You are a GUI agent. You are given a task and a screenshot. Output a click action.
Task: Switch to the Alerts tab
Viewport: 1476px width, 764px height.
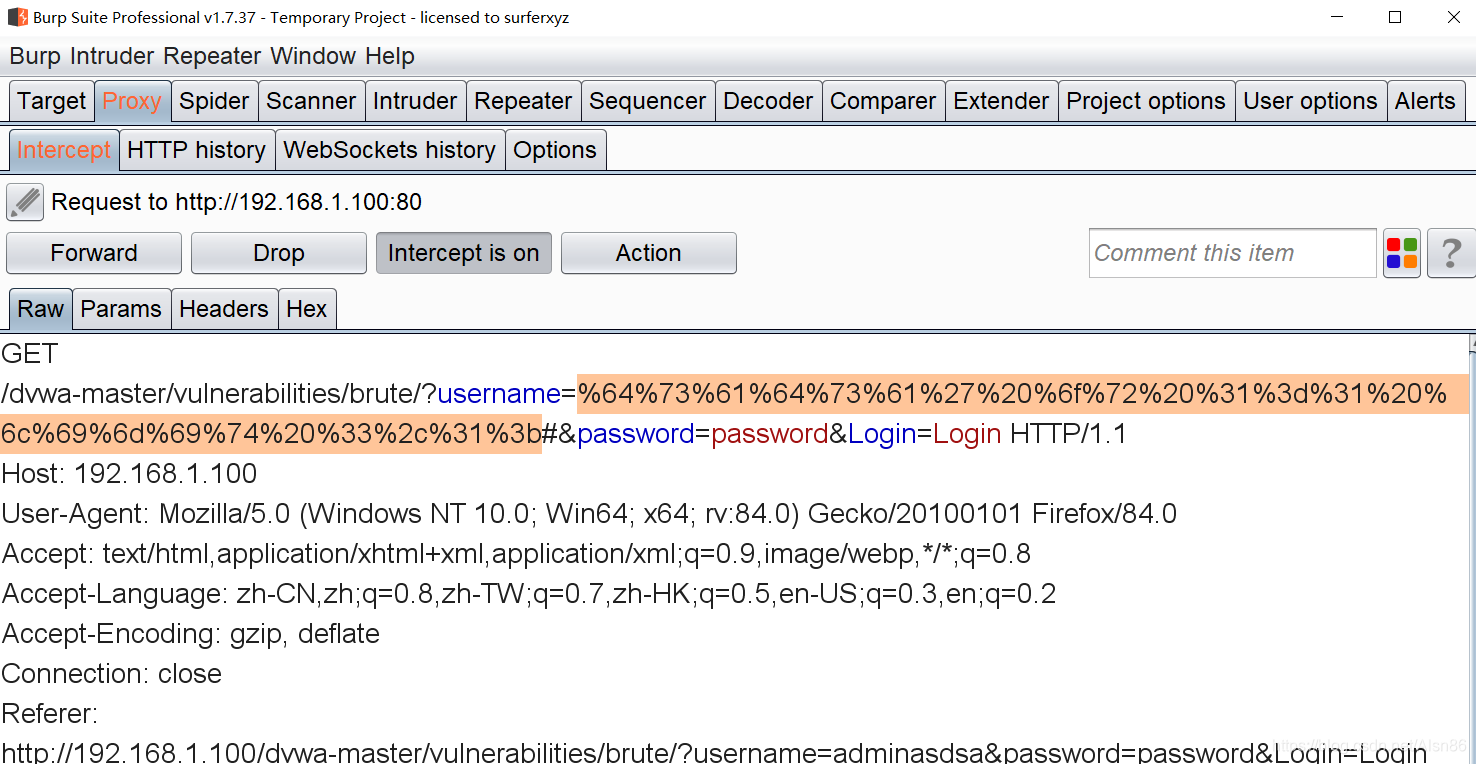[1425, 101]
